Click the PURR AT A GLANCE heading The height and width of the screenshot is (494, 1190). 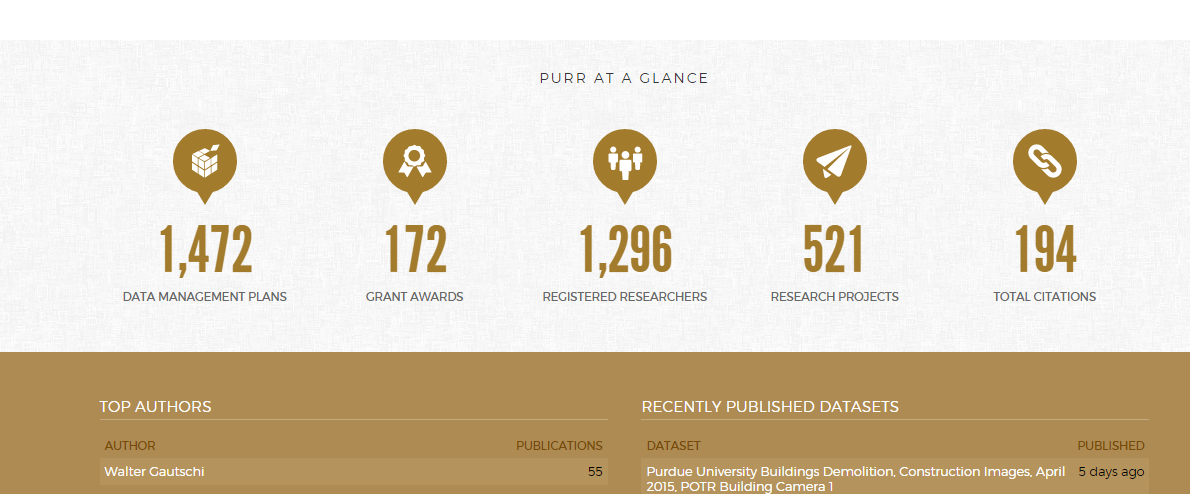pyautogui.click(x=624, y=78)
